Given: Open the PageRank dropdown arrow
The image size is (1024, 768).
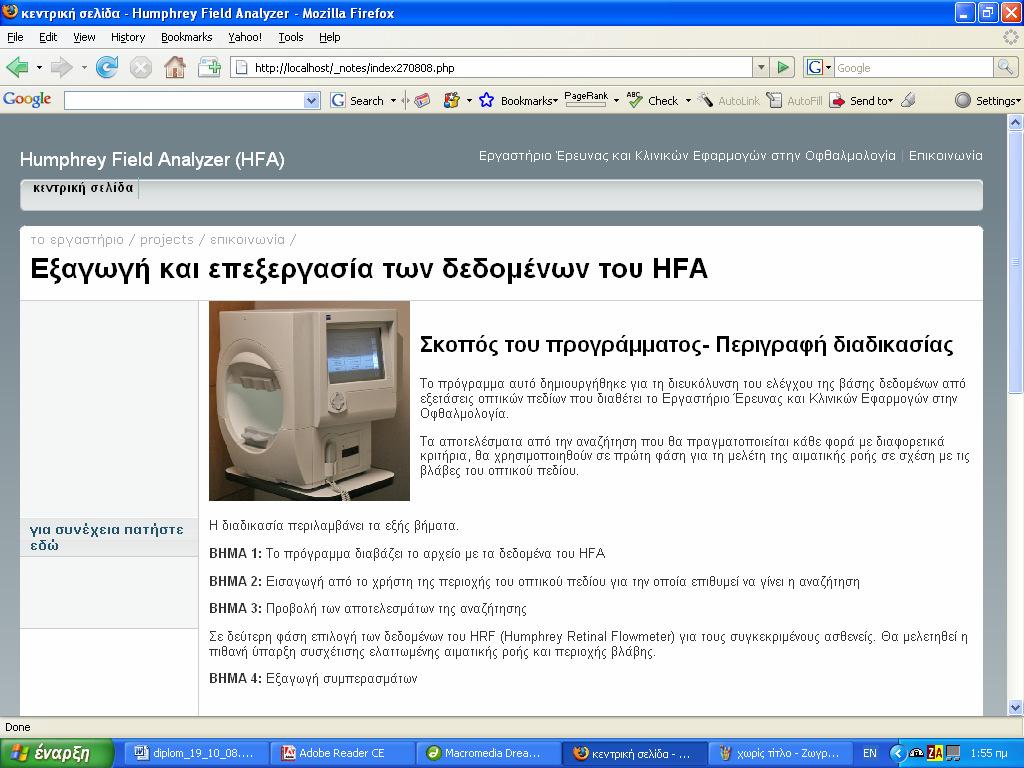Looking at the screenshot, I should (616, 101).
